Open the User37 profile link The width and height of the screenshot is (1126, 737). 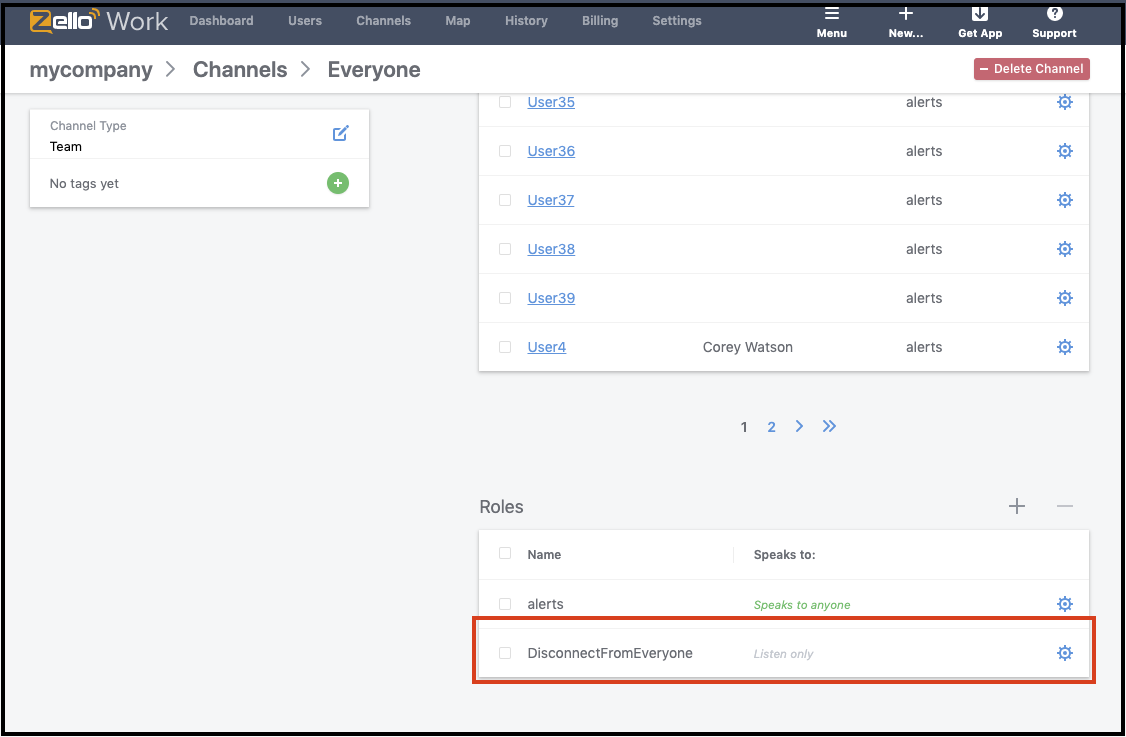pos(551,200)
